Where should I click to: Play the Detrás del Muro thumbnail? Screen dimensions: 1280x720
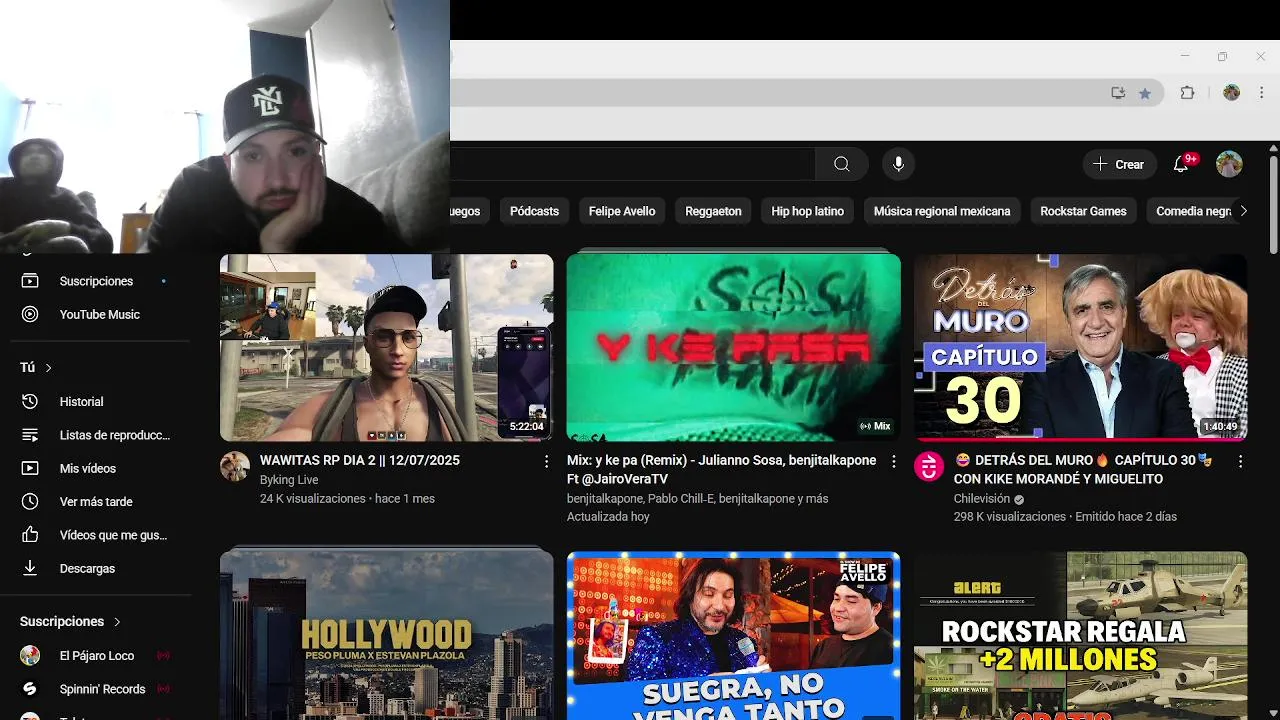tap(1080, 347)
